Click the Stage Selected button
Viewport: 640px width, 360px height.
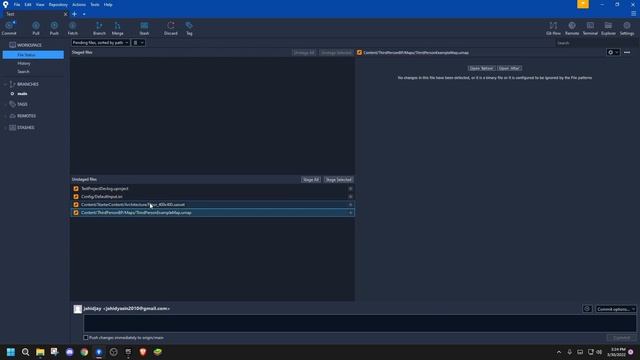click(338, 180)
